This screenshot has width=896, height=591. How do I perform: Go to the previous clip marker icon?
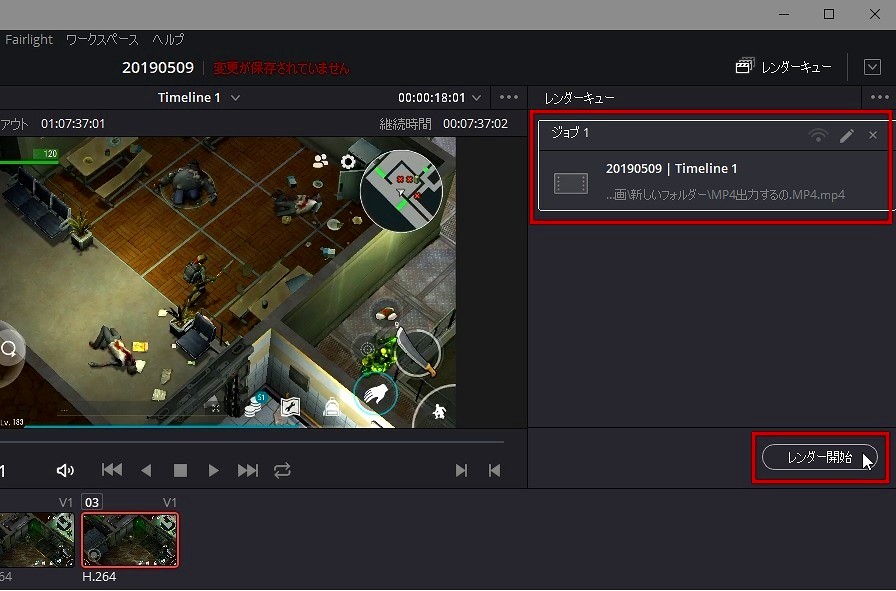click(494, 470)
